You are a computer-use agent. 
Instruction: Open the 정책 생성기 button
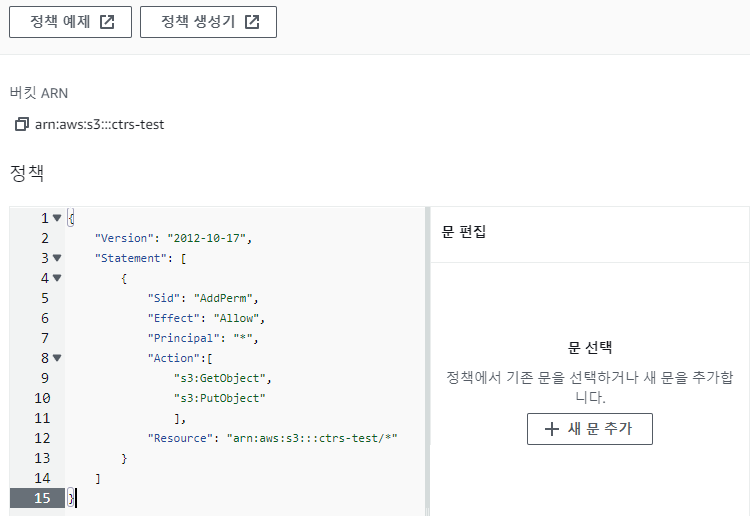point(208,22)
